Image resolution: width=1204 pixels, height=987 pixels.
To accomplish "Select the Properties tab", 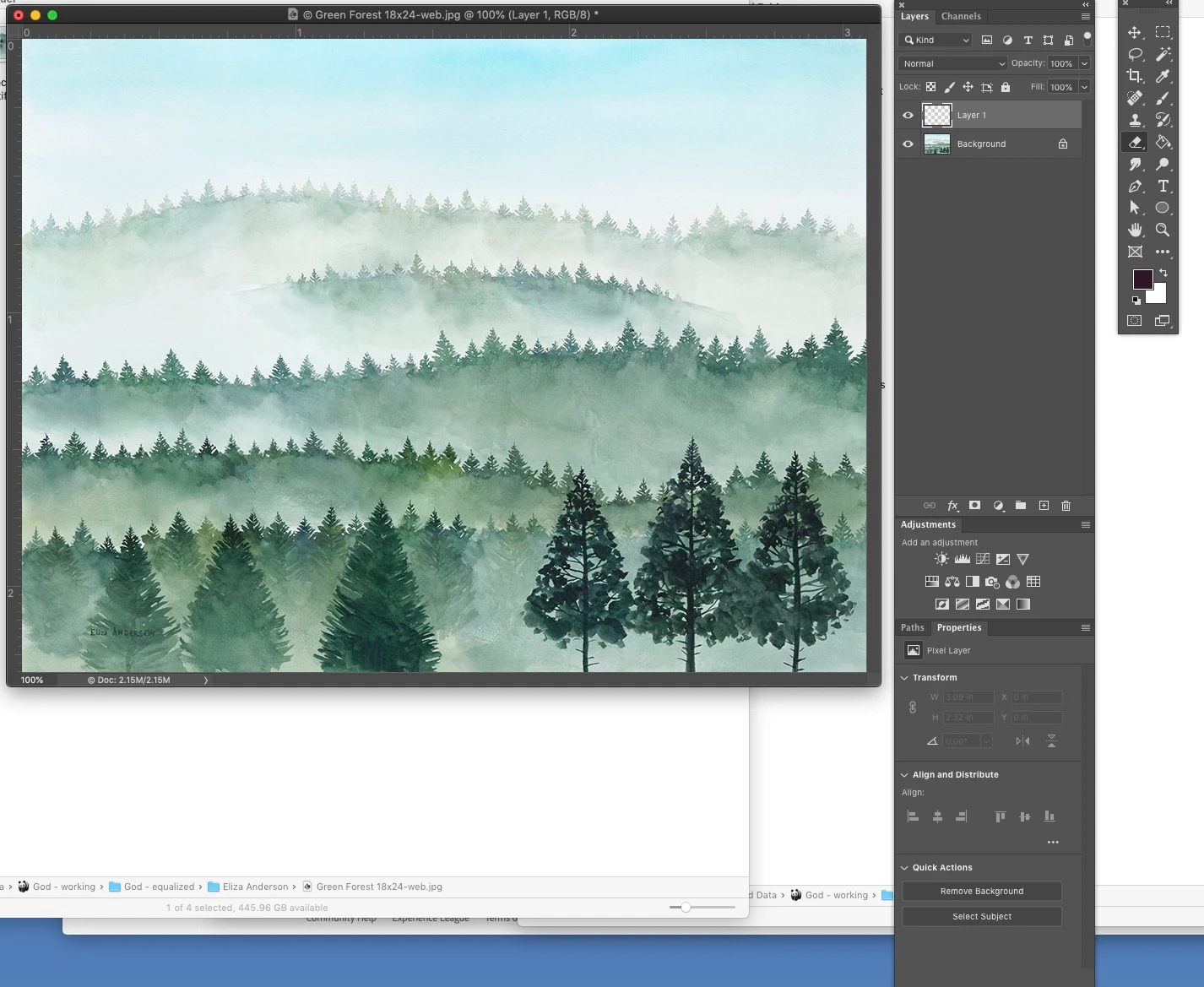I will [959, 628].
